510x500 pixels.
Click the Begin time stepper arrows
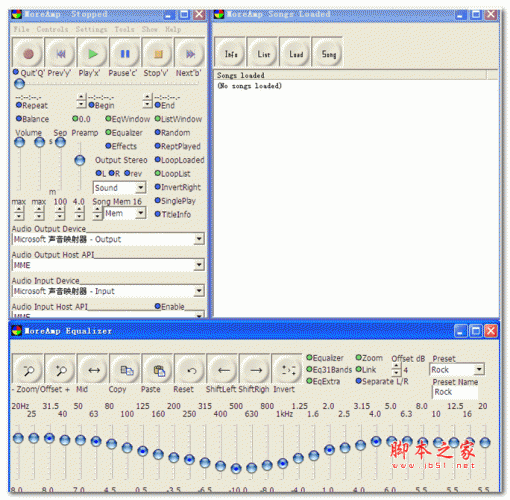coord(81,101)
